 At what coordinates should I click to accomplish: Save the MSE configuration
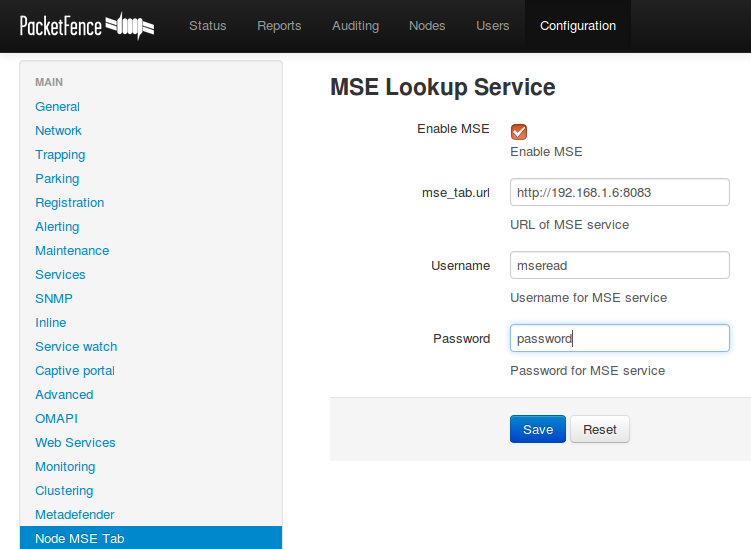point(538,429)
